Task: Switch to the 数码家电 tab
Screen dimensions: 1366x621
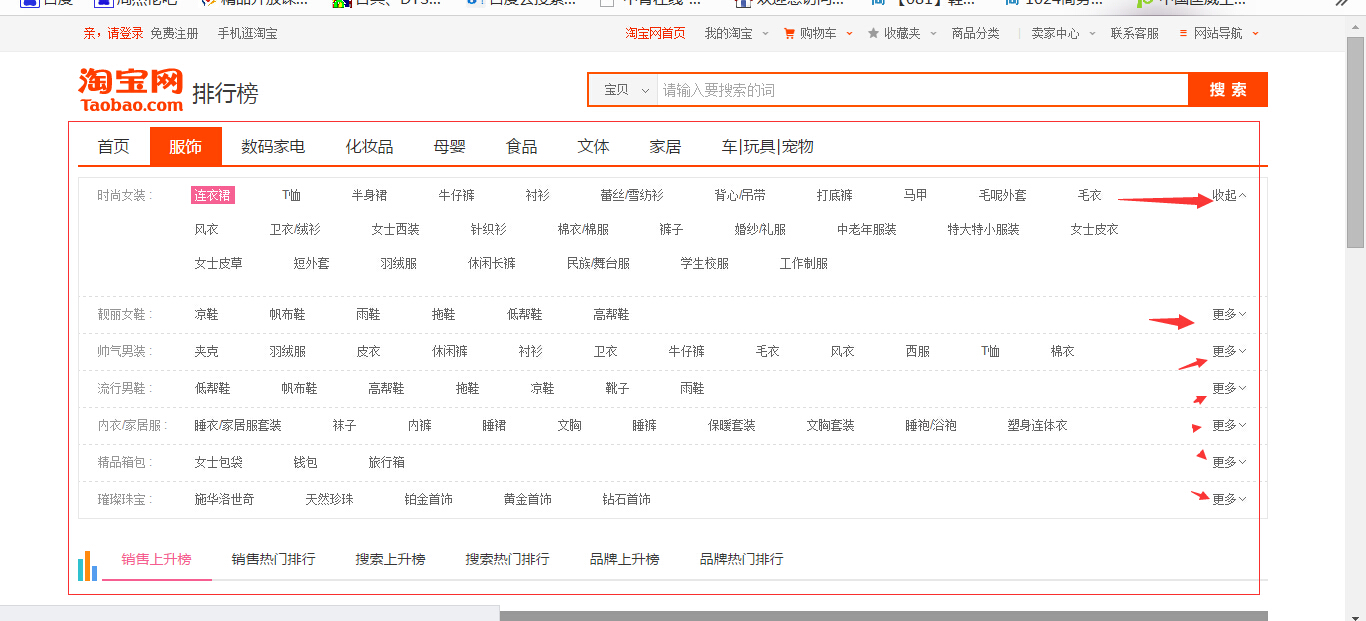Action: tap(273, 147)
